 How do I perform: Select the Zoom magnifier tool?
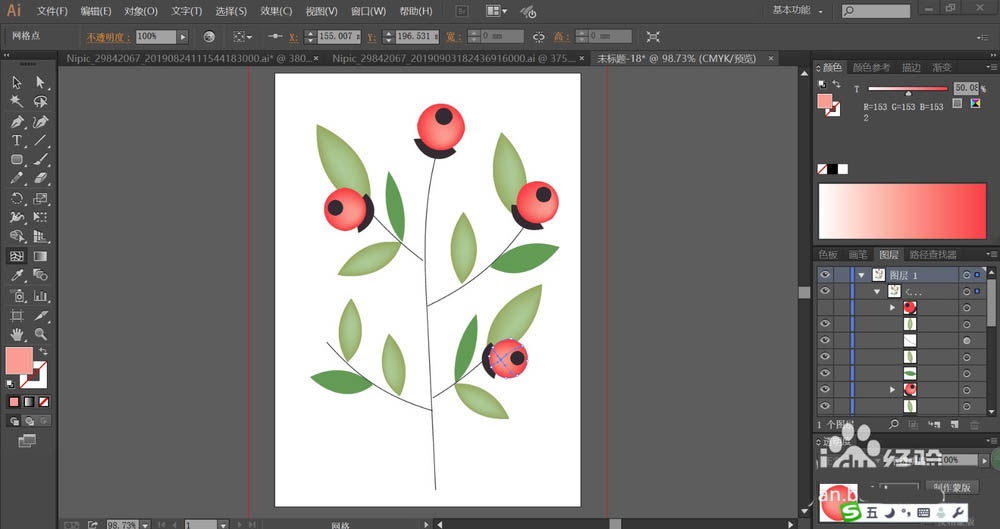41,334
